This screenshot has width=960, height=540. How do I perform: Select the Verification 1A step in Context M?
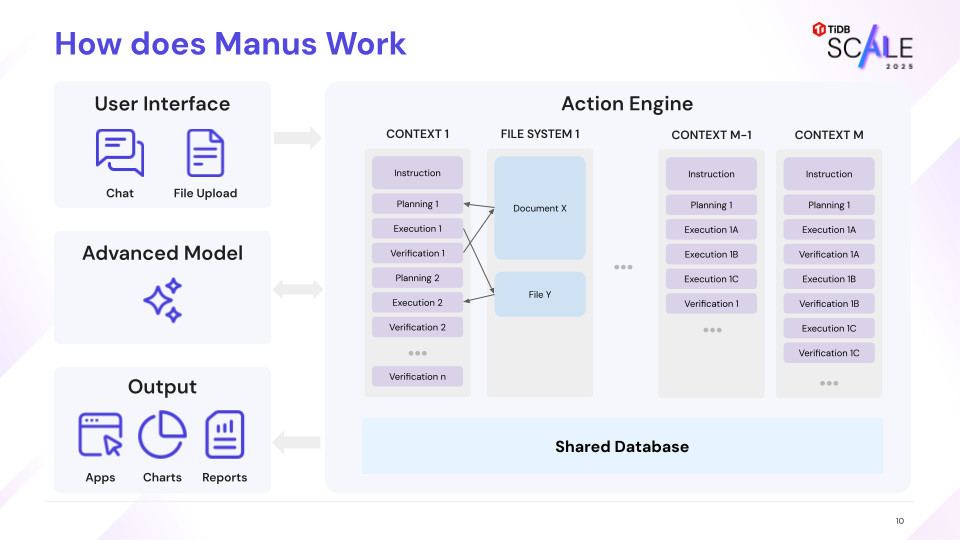pos(829,254)
